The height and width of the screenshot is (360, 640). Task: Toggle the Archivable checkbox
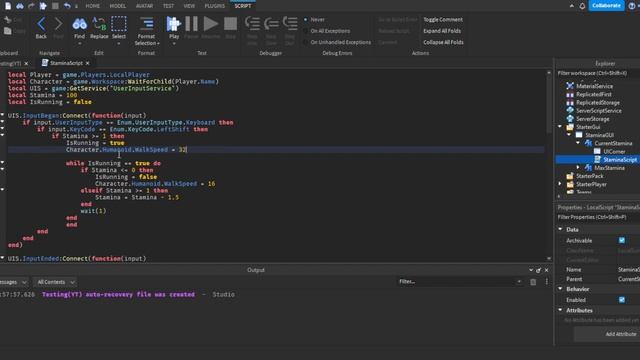622,240
